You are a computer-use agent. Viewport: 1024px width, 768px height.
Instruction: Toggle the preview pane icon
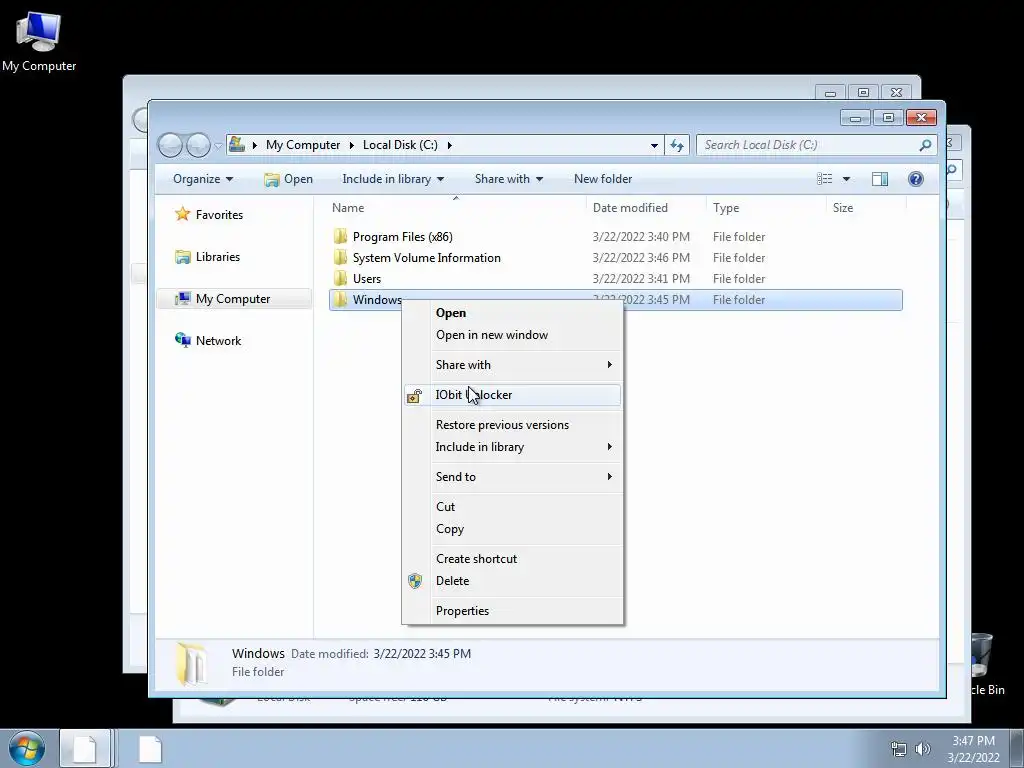(x=880, y=179)
